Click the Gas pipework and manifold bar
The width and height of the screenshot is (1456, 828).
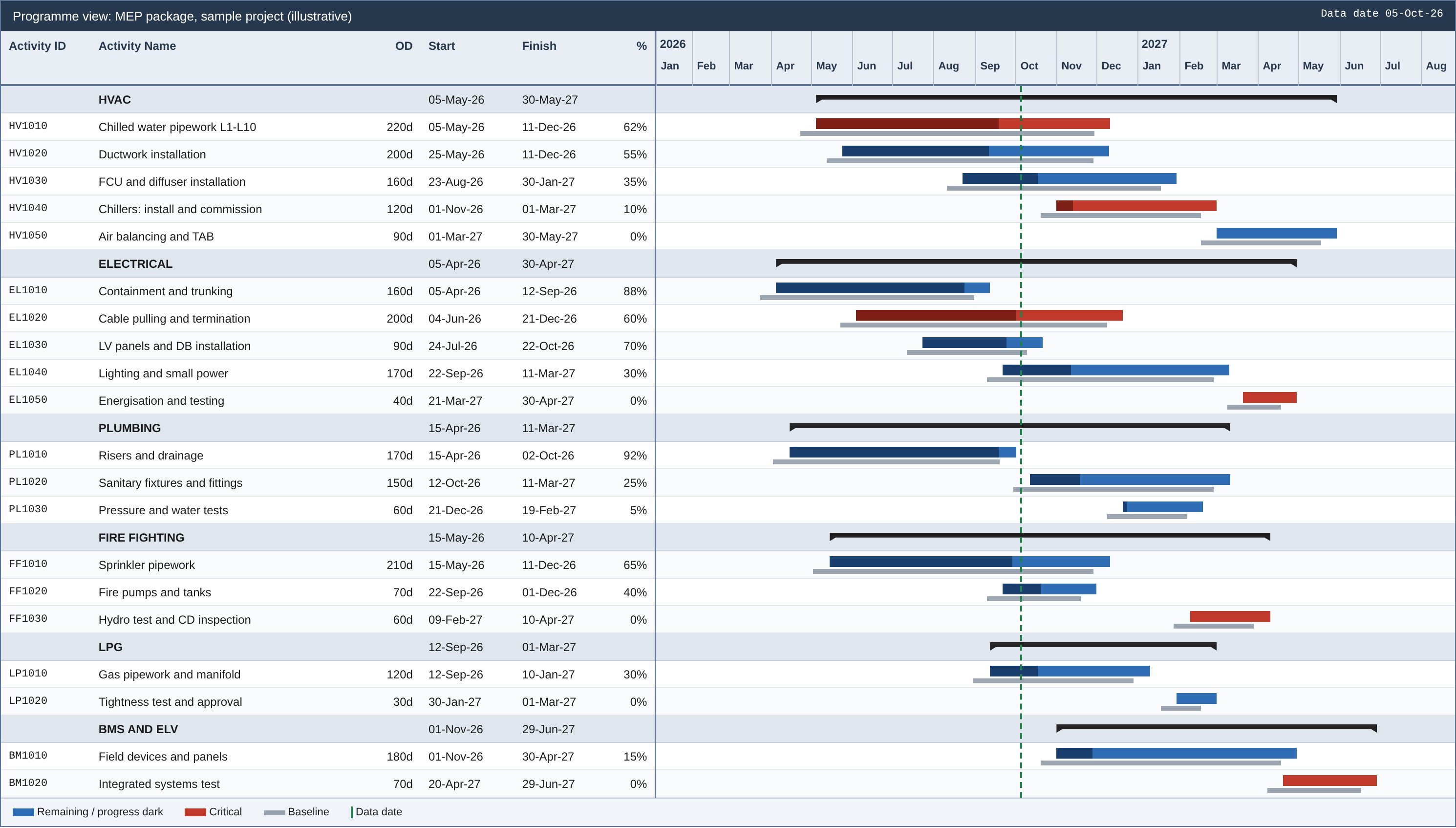(1070, 671)
